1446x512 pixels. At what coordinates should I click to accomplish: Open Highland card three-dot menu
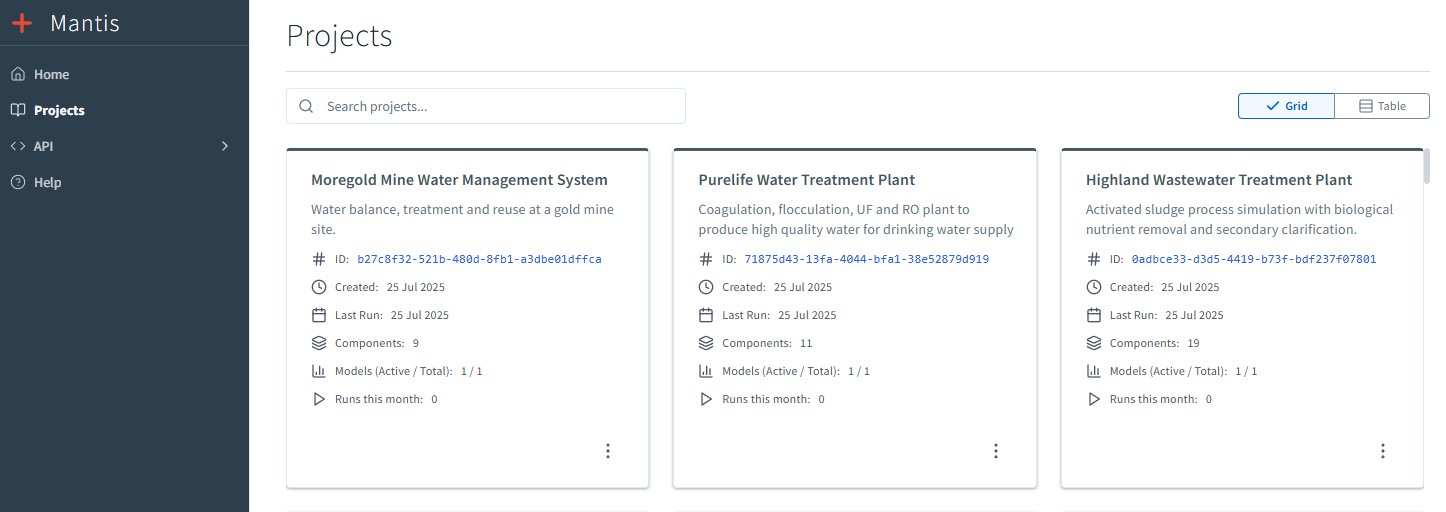tap(1383, 451)
